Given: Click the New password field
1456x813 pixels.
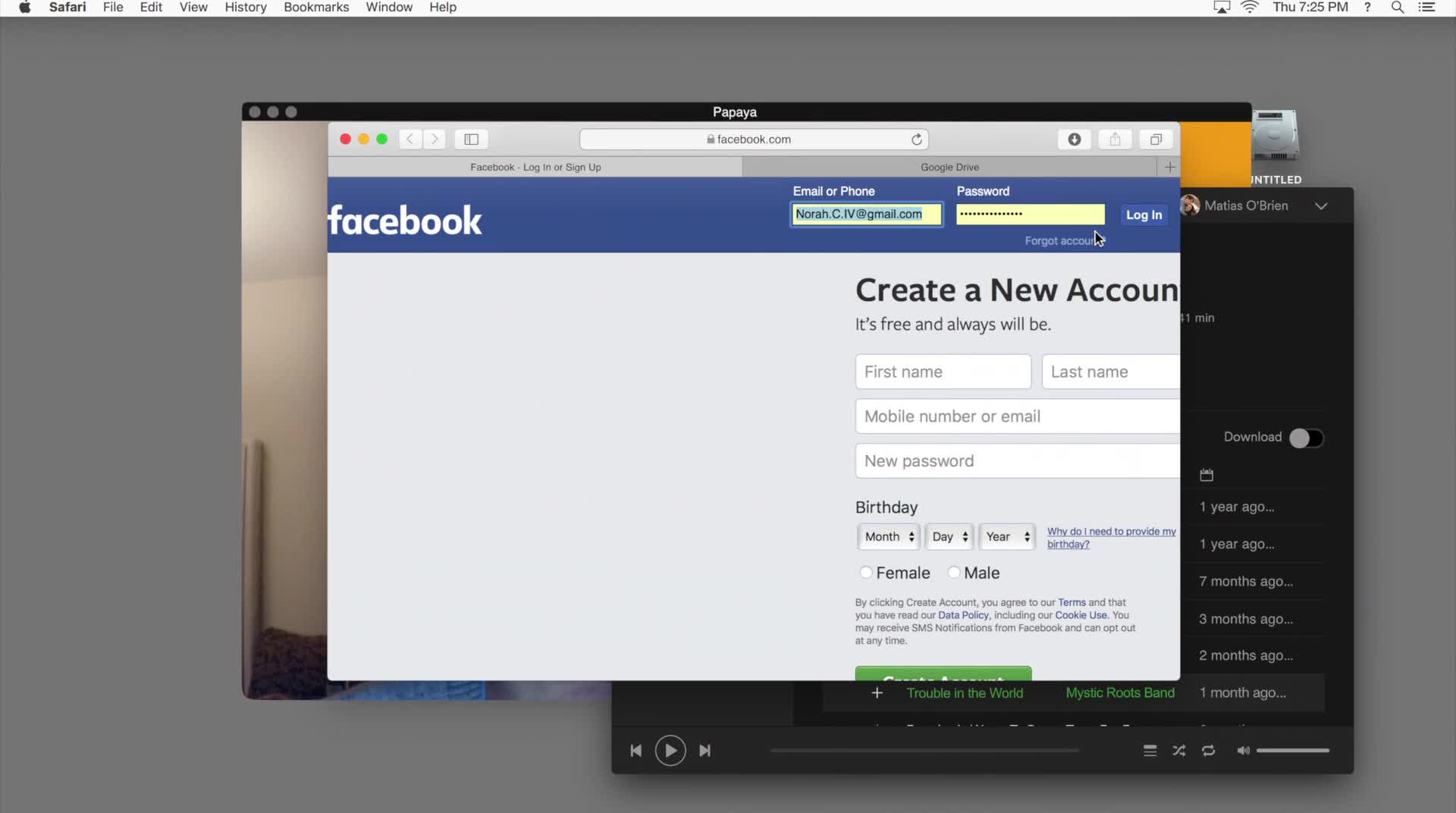Looking at the screenshot, I should coord(1018,460).
